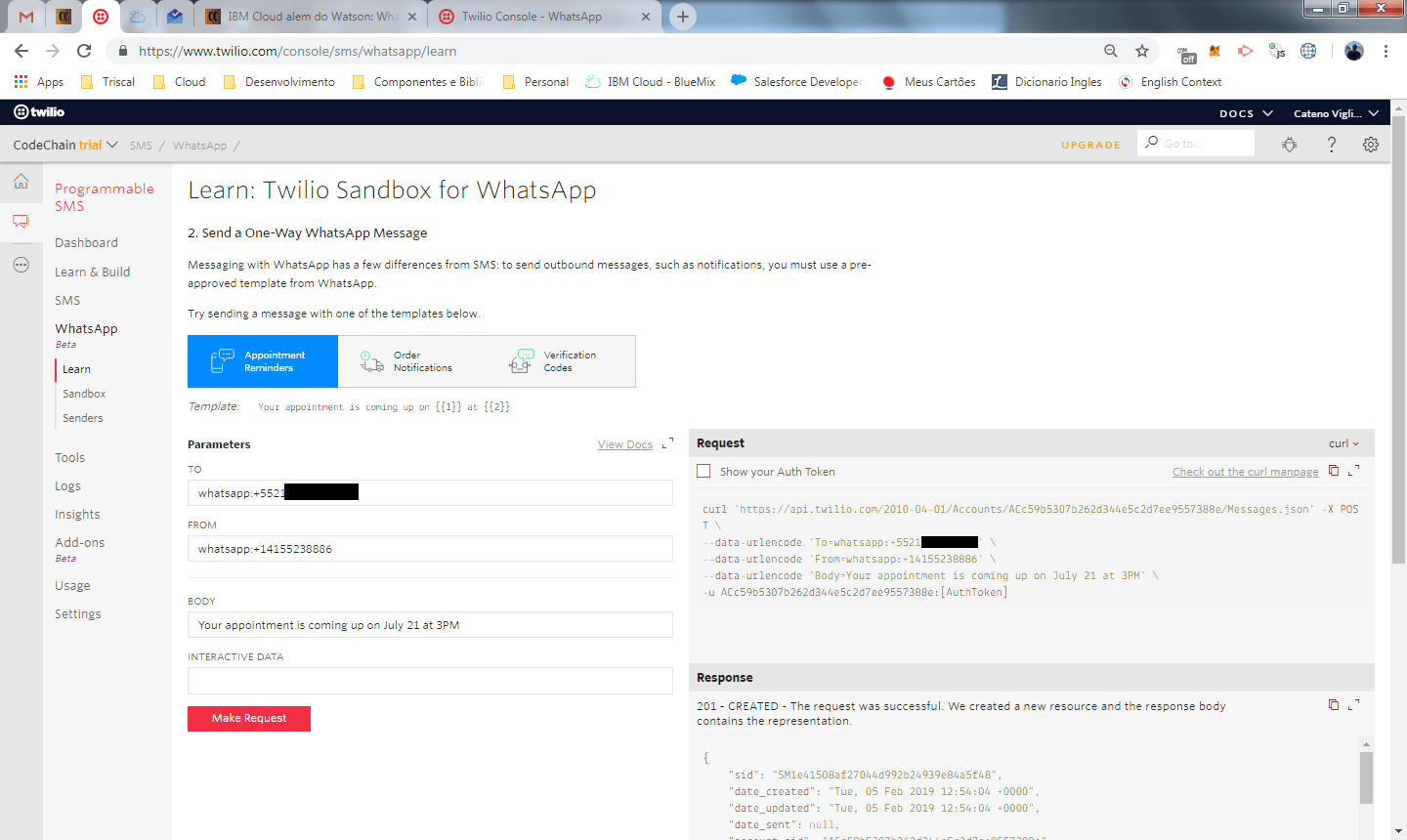Go back to the previous page
This screenshot has height=840, width=1407.
tap(21, 51)
